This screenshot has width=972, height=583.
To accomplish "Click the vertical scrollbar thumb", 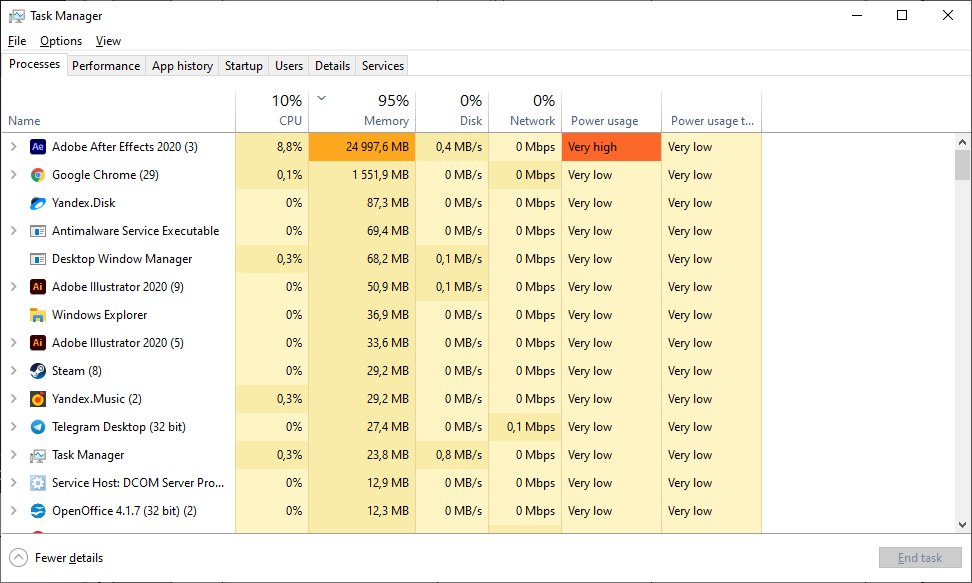I will (962, 165).
